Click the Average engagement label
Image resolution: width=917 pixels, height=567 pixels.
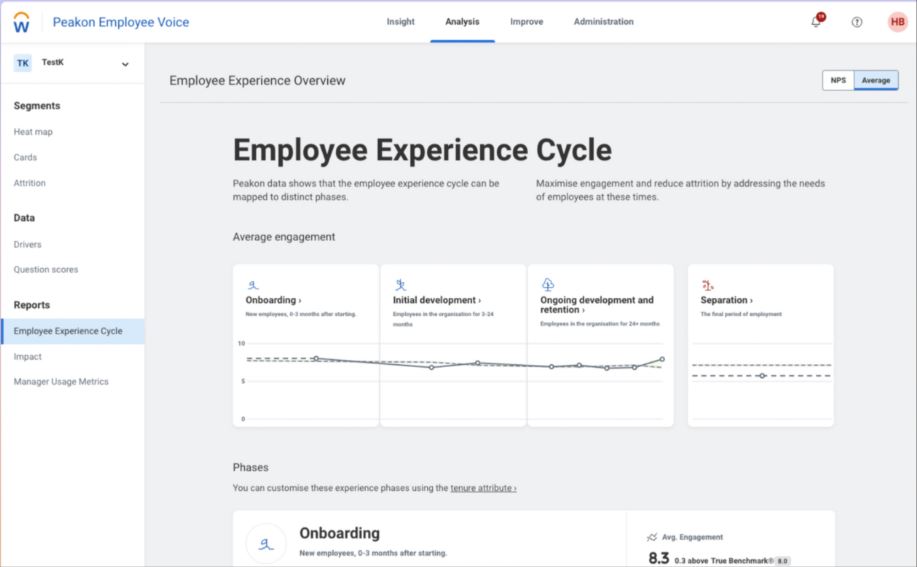click(284, 237)
